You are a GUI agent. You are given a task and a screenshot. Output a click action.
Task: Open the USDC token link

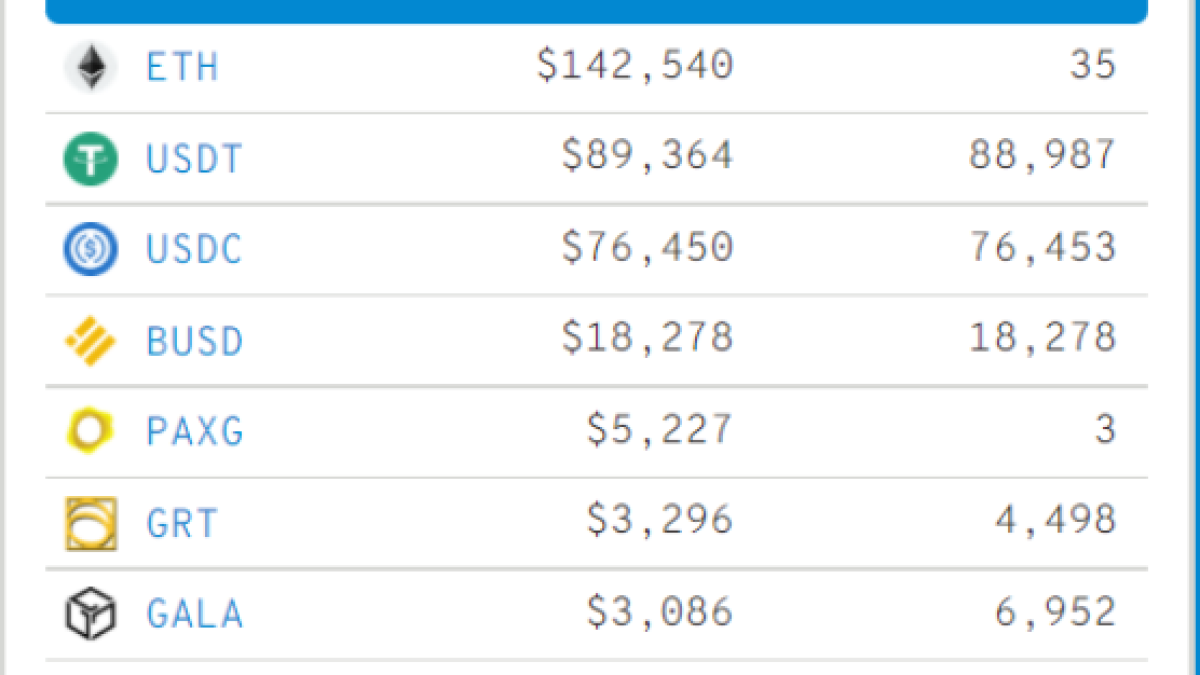tap(194, 250)
